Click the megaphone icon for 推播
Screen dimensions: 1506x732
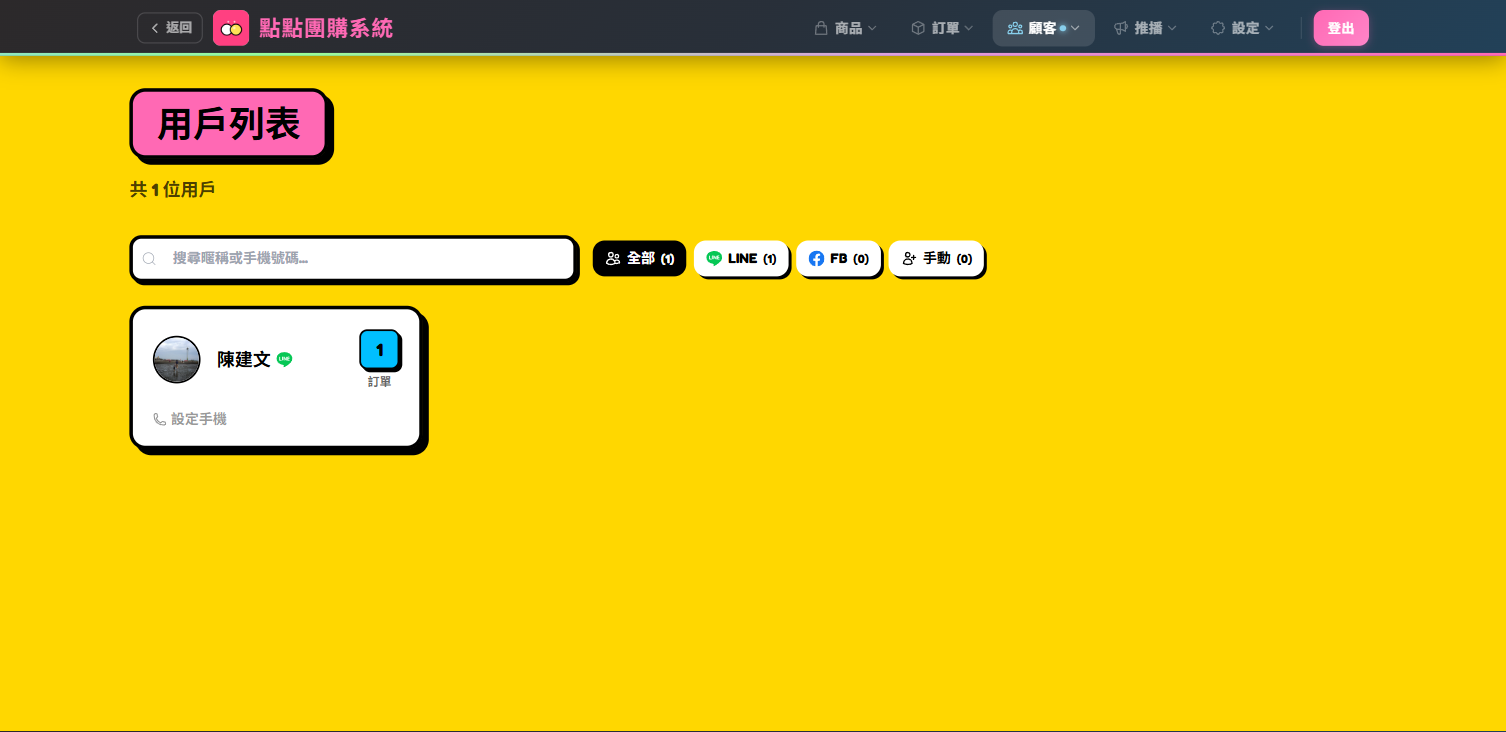(x=1121, y=28)
